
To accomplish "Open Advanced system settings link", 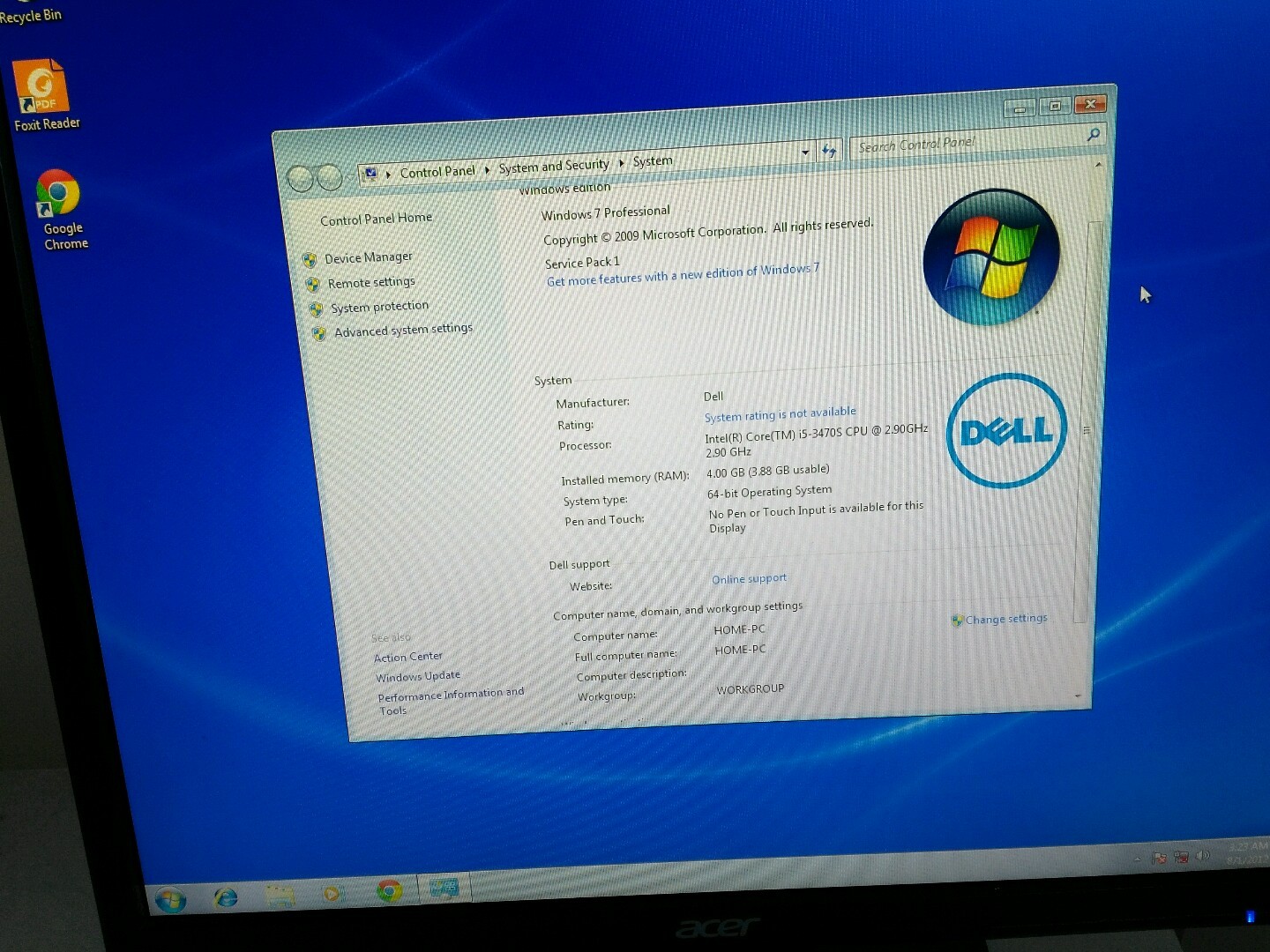I will click(403, 330).
